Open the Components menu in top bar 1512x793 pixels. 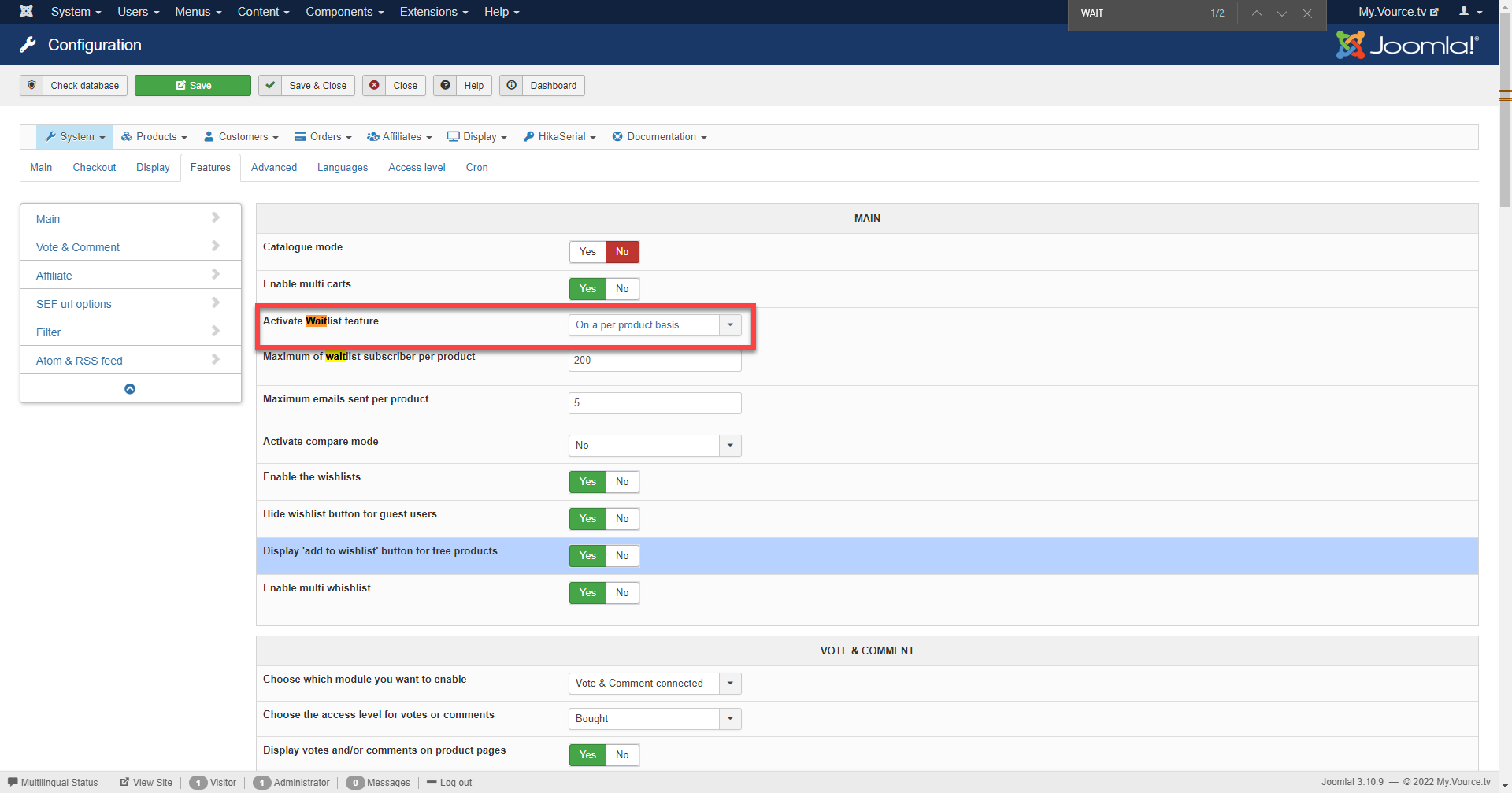[345, 12]
